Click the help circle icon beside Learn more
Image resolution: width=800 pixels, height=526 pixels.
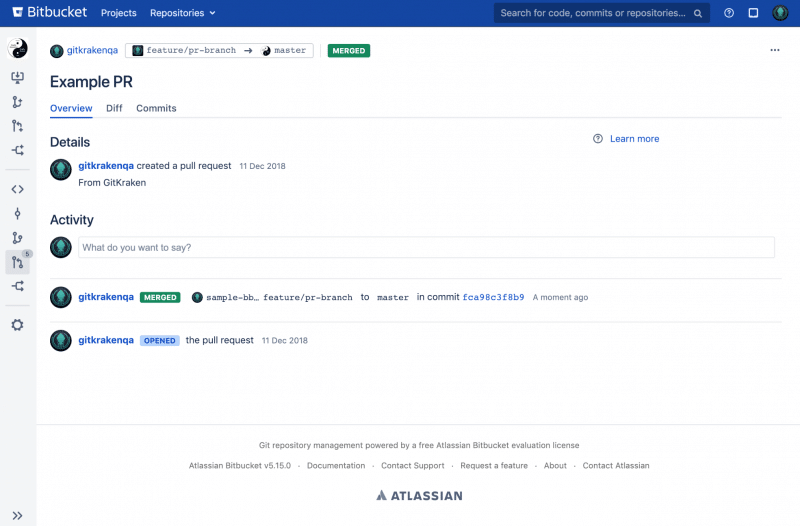(597, 139)
